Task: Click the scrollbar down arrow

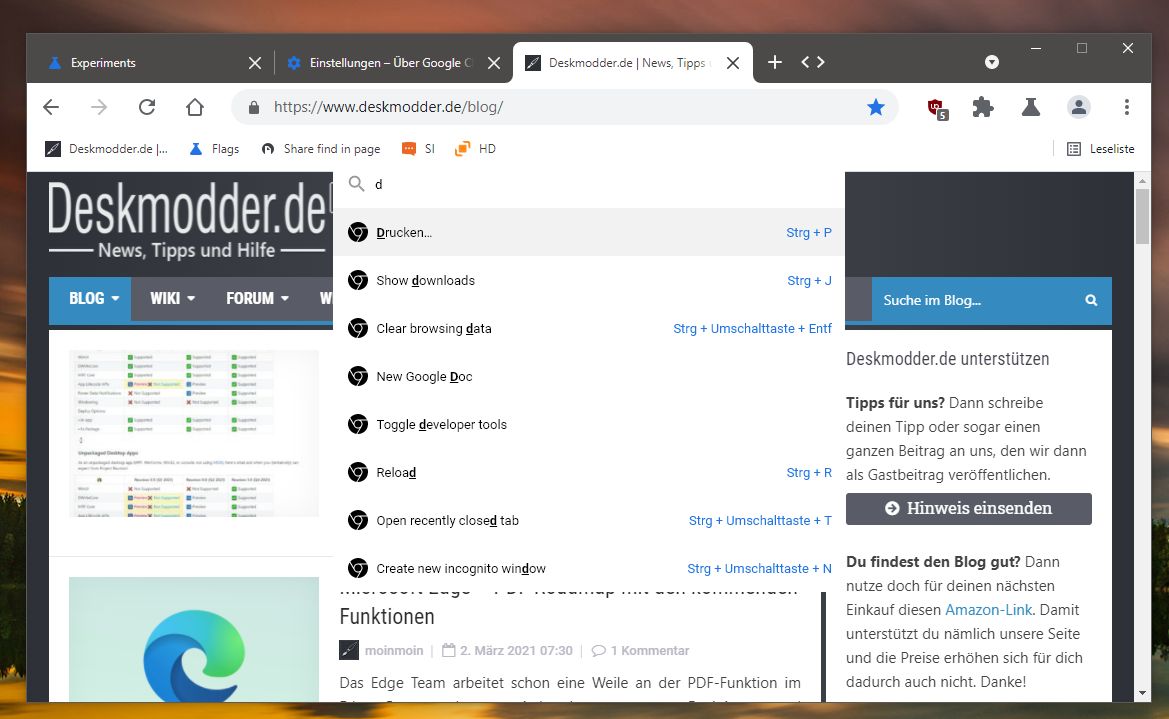Action: pyautogui.click(x=1142, y=693)
